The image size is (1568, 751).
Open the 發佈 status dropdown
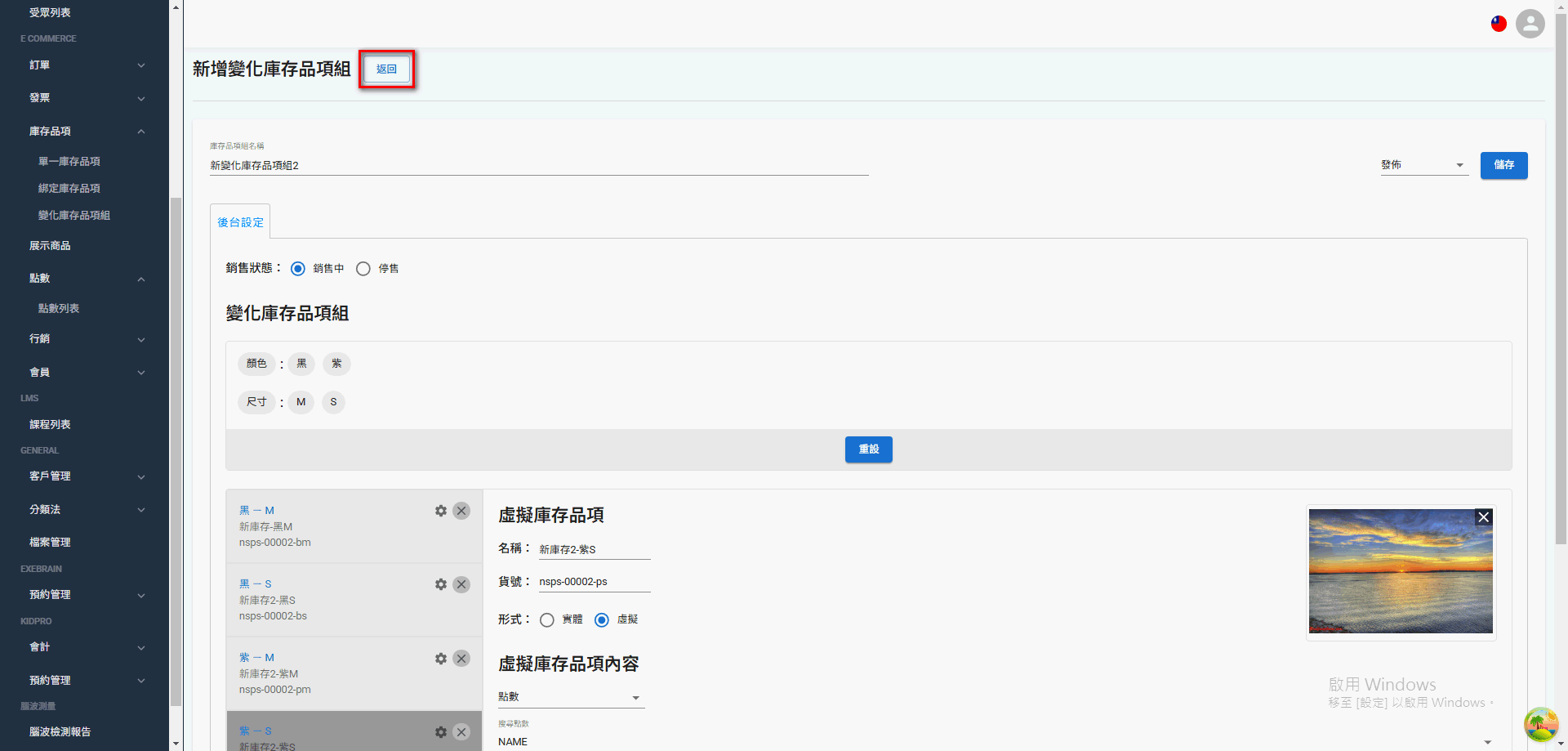(1424, 165)
